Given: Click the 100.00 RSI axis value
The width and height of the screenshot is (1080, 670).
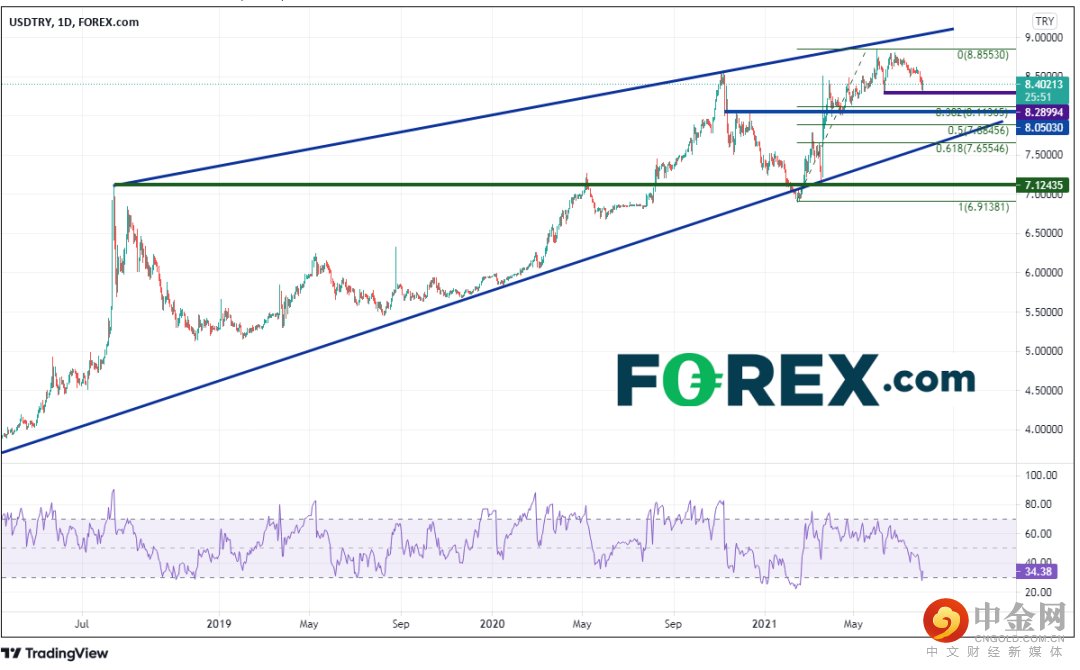Looking at the screenshot, I should tap(1041, 475).
